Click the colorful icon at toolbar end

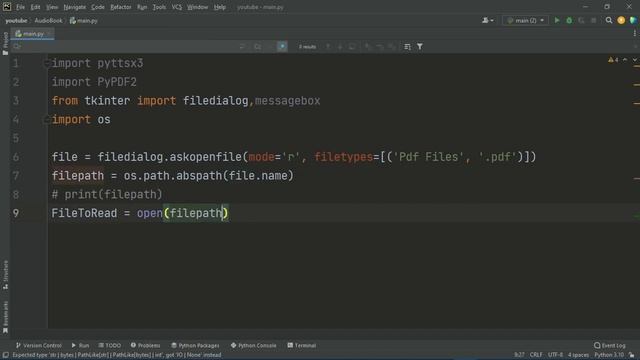click(633, 20)
